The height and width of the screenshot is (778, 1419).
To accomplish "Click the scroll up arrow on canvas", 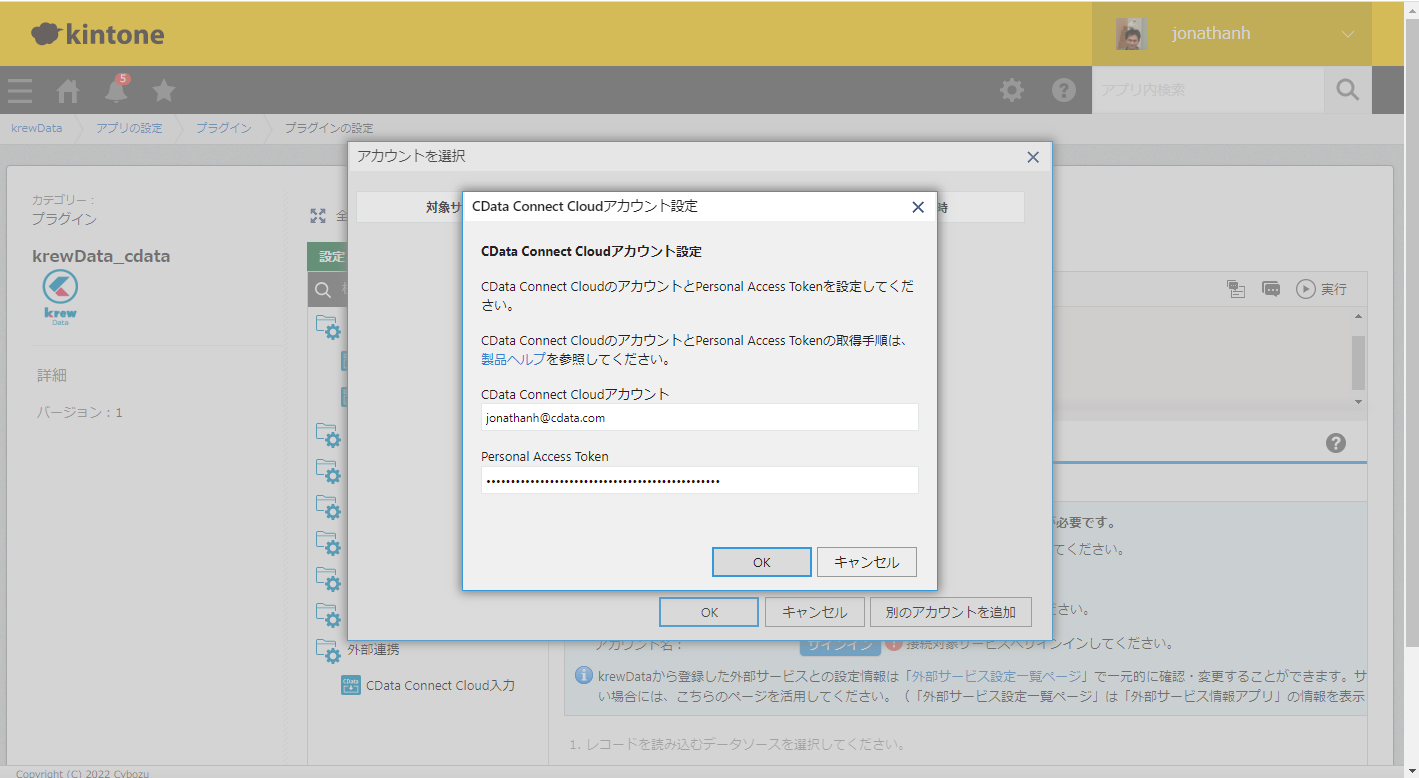I will pos(1358,316).
